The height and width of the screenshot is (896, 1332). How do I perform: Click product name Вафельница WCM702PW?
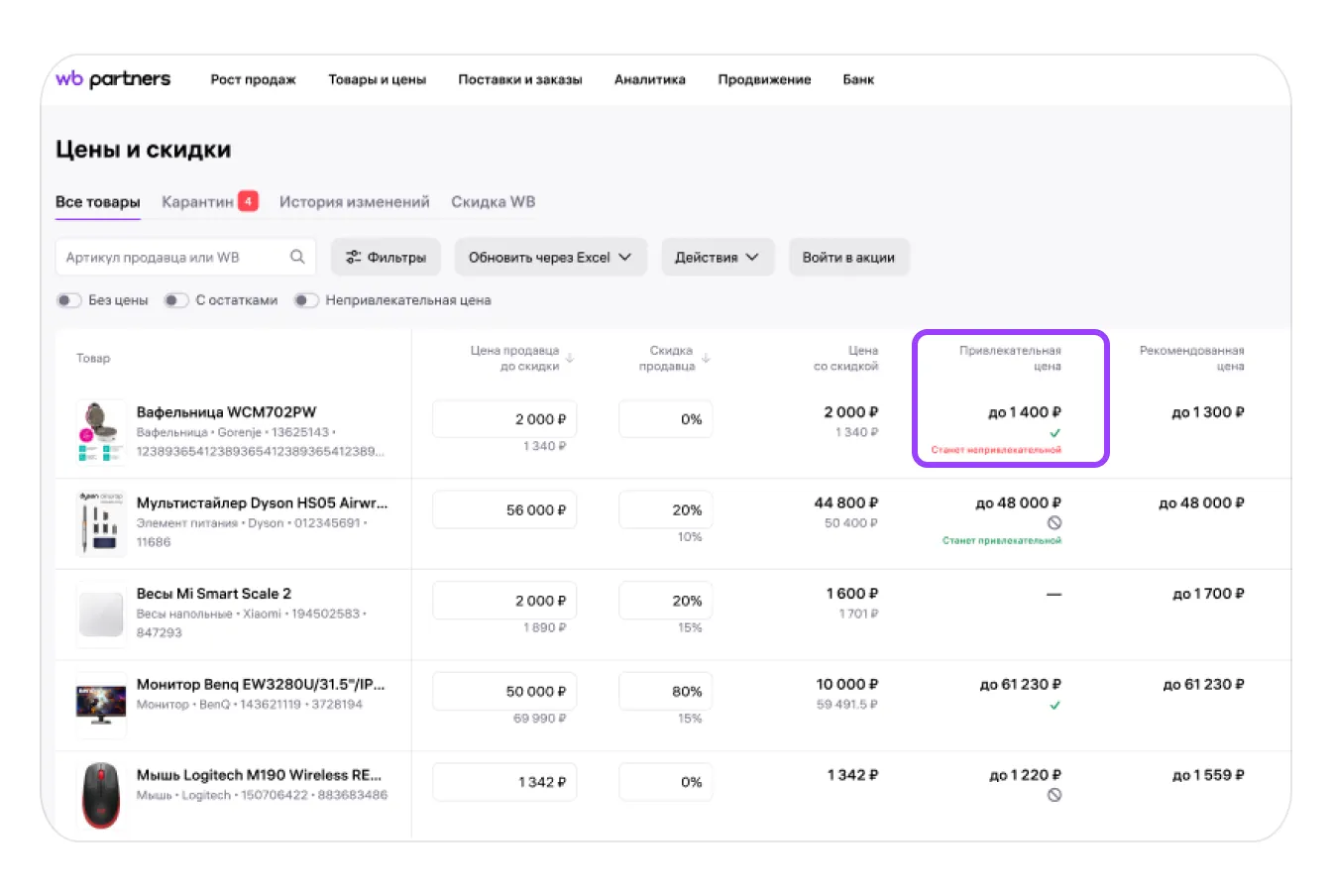[226, 412]
